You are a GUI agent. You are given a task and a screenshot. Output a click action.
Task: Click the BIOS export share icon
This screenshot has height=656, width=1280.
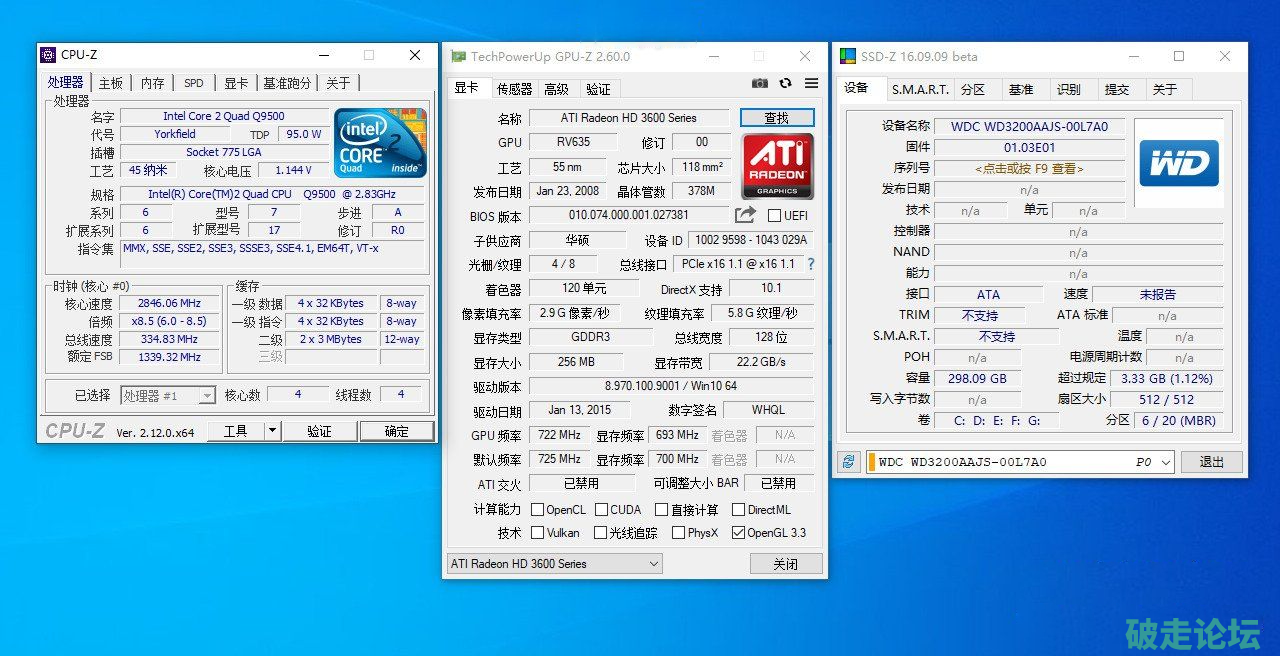coord(745,215)
